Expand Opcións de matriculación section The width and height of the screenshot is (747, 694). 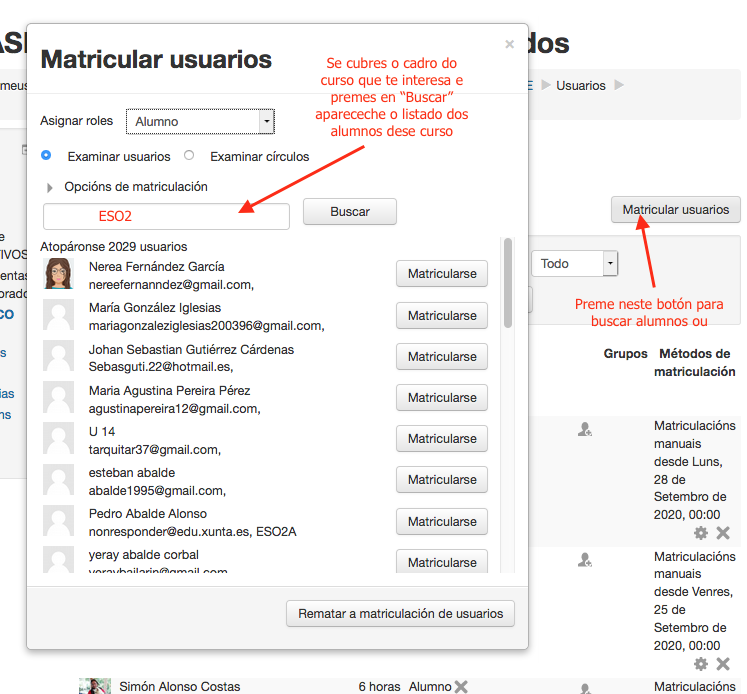pyautogui.click(x=50, y=187)
